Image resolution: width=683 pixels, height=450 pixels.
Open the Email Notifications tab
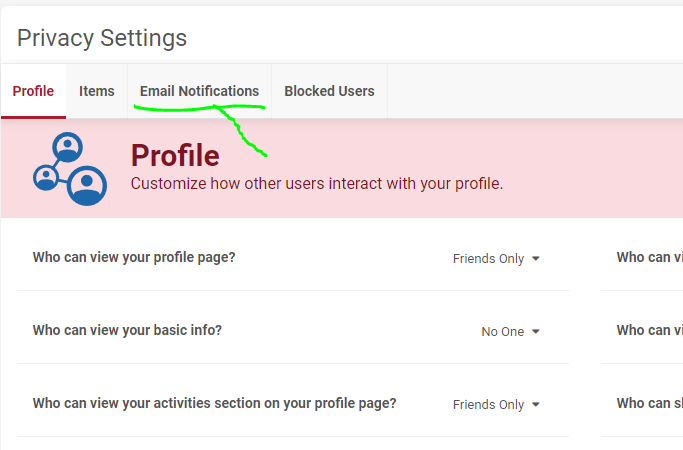click(x=199, y=91)
